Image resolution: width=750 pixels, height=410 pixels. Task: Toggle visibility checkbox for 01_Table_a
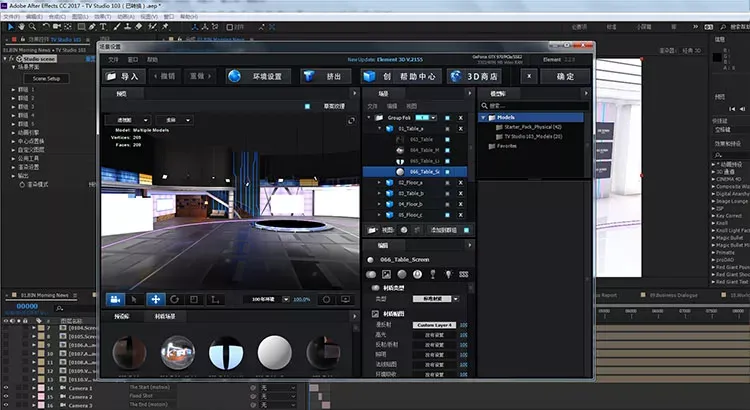[446, 129]
